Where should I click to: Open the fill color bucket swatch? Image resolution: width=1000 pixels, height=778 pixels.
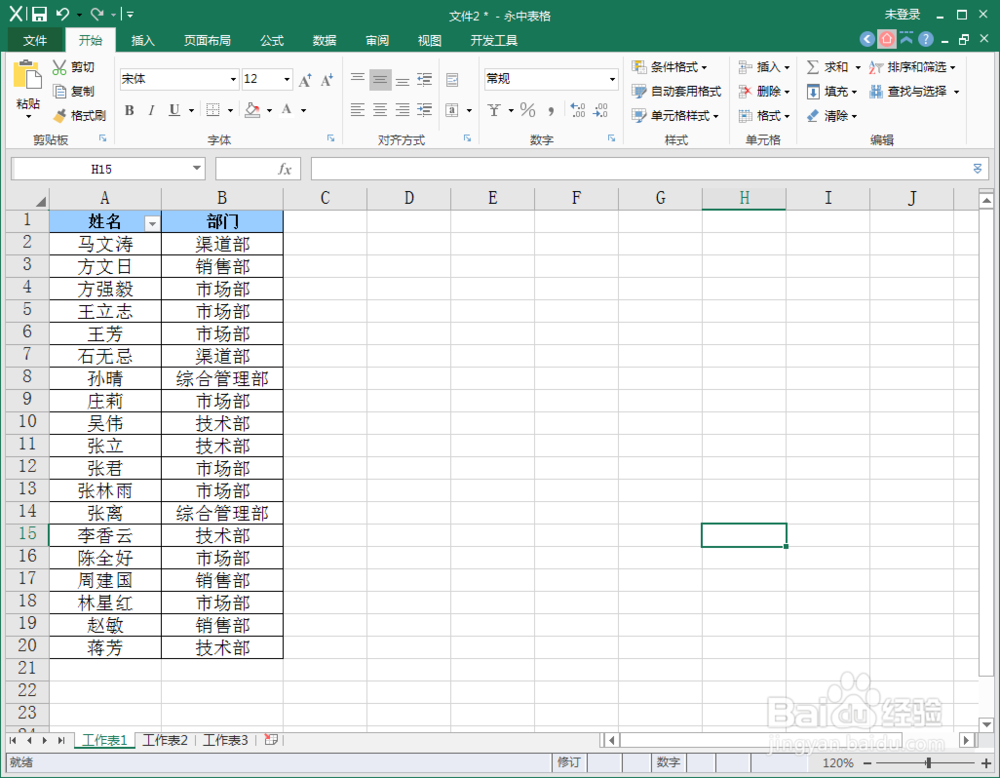253,110
